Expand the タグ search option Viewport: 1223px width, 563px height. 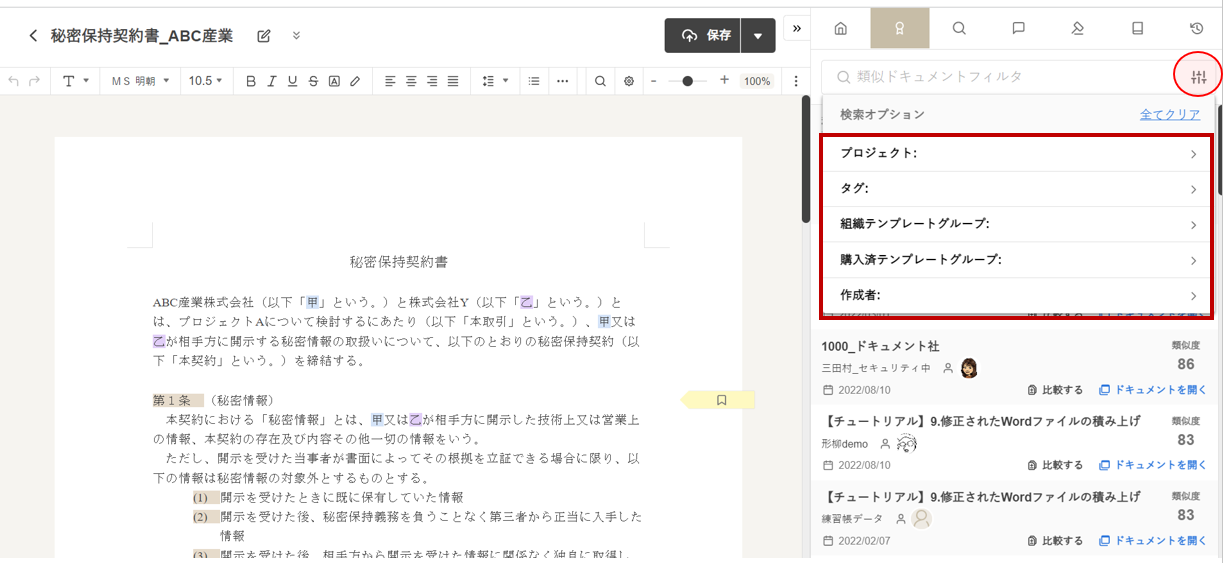coord(1016,189)
